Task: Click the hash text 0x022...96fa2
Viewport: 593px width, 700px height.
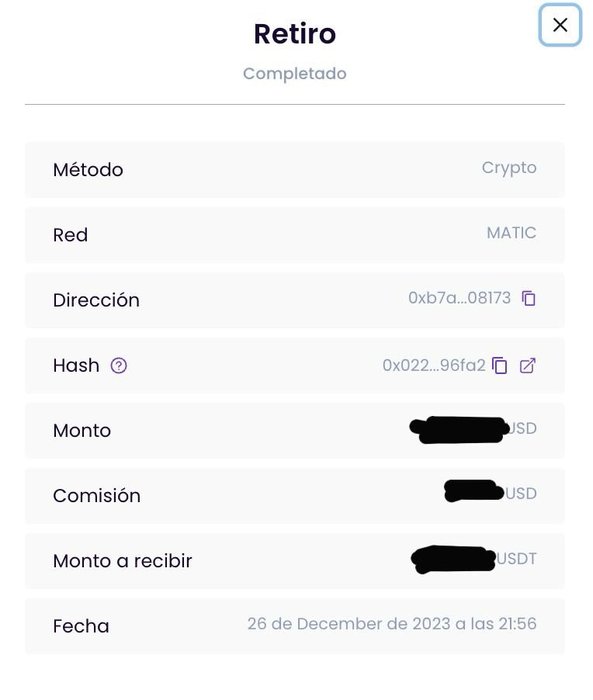Action: [434, 366]
